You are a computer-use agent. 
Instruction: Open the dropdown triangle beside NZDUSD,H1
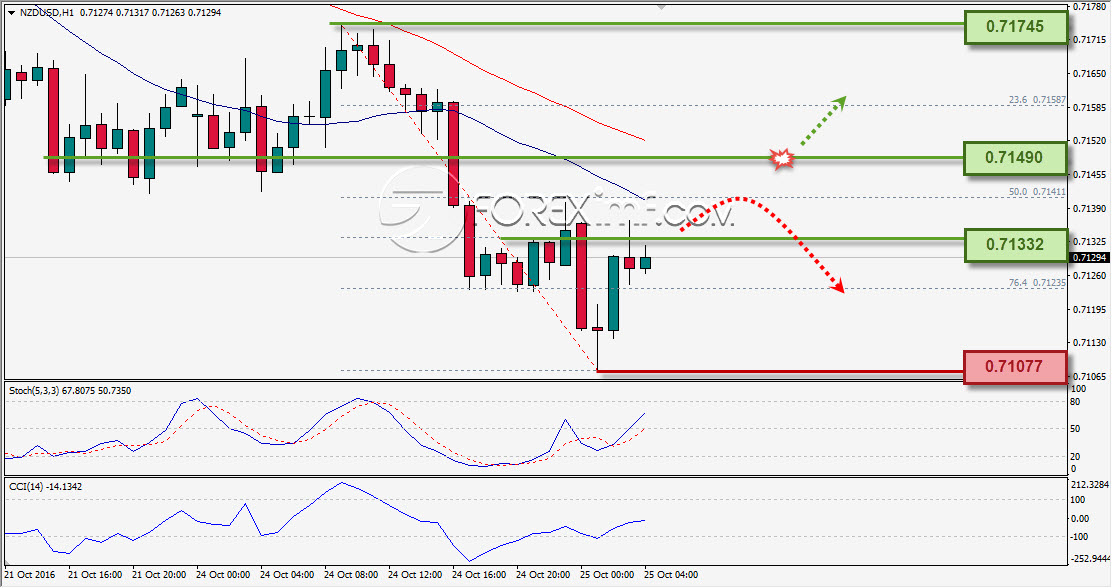coord(11,13)
